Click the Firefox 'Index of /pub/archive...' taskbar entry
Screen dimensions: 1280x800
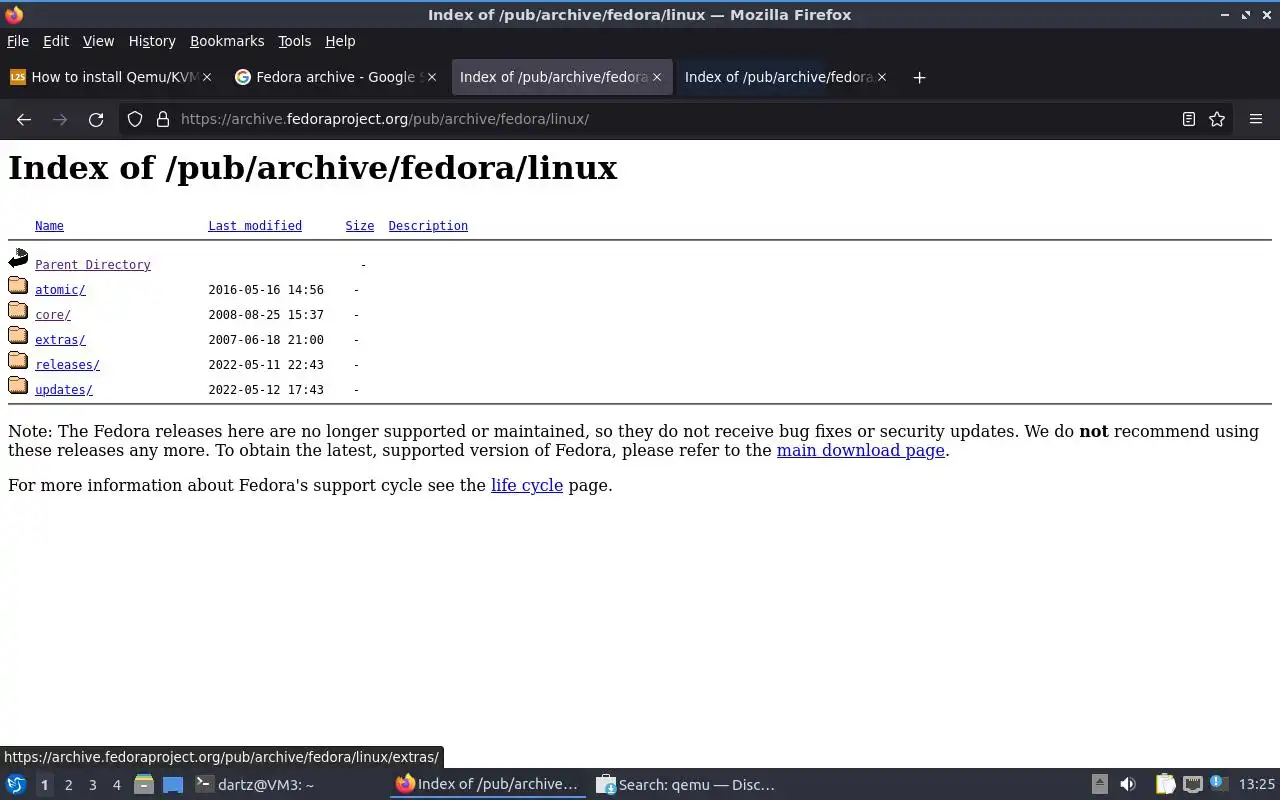pos(487,785)
